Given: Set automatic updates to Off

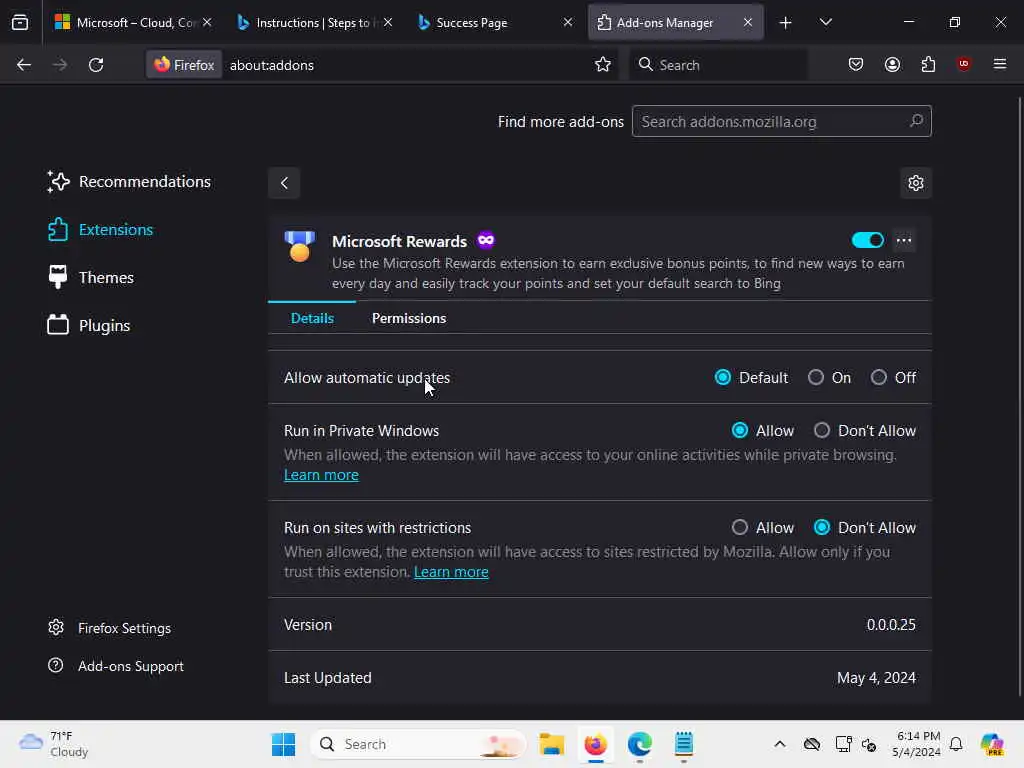Looking at the screenshot, I should click(879, 377).
